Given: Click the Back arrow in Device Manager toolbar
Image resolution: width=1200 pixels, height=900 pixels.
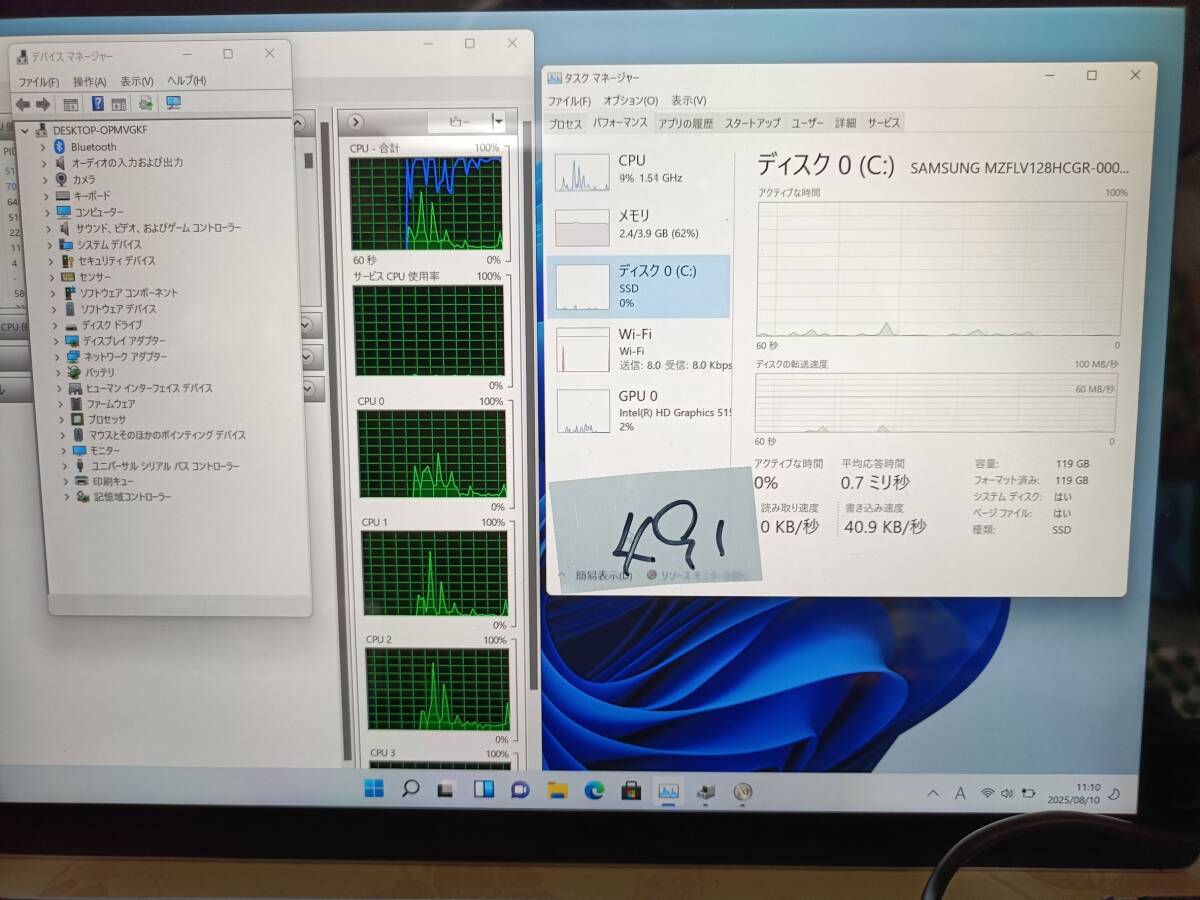Looking at the screenshot, I should coord(23,104).
